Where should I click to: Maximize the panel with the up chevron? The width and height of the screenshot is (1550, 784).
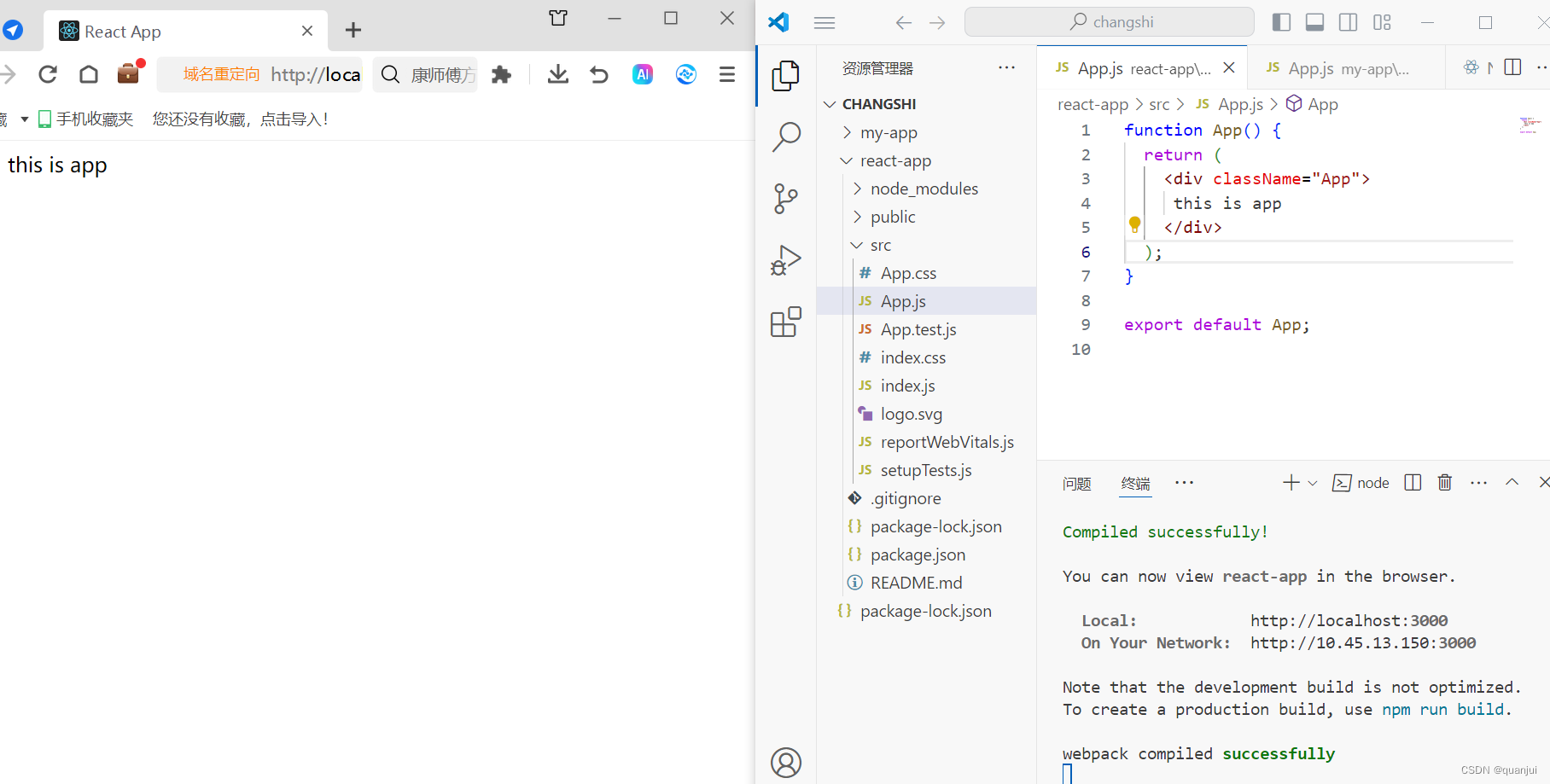pos(1512,482)
